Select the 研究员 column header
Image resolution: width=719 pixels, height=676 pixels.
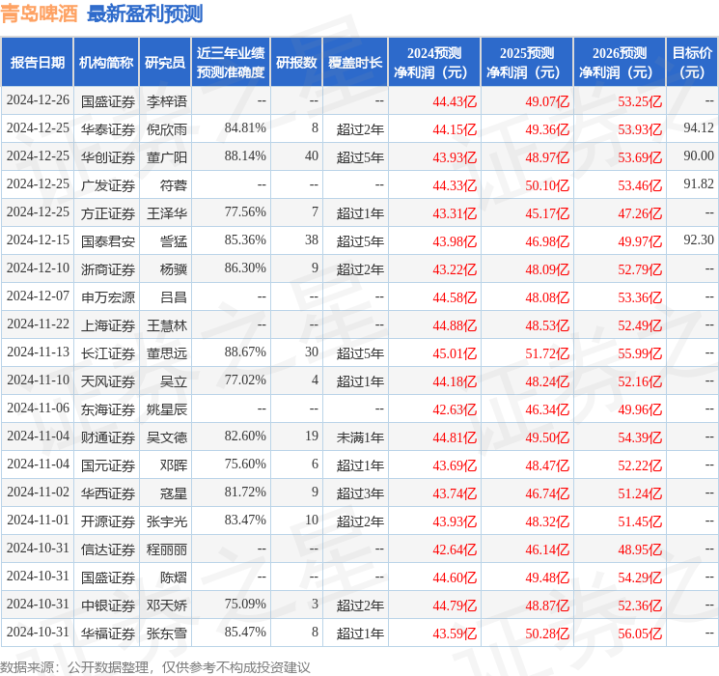click(165, 62)
